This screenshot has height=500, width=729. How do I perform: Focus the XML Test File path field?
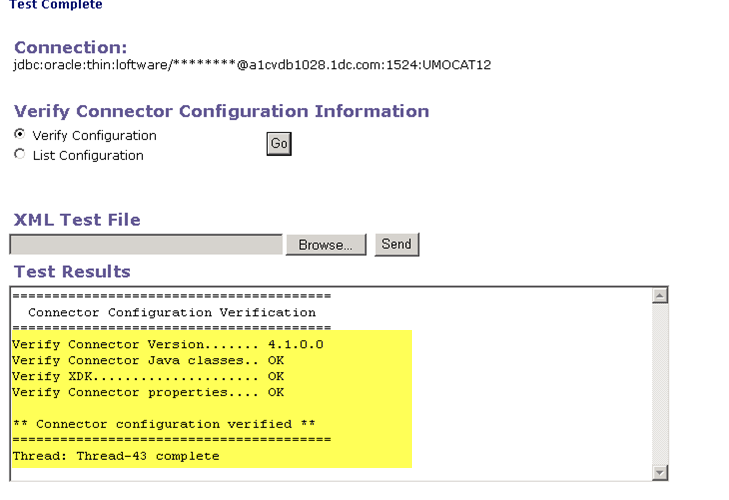(x=146, y=245)
